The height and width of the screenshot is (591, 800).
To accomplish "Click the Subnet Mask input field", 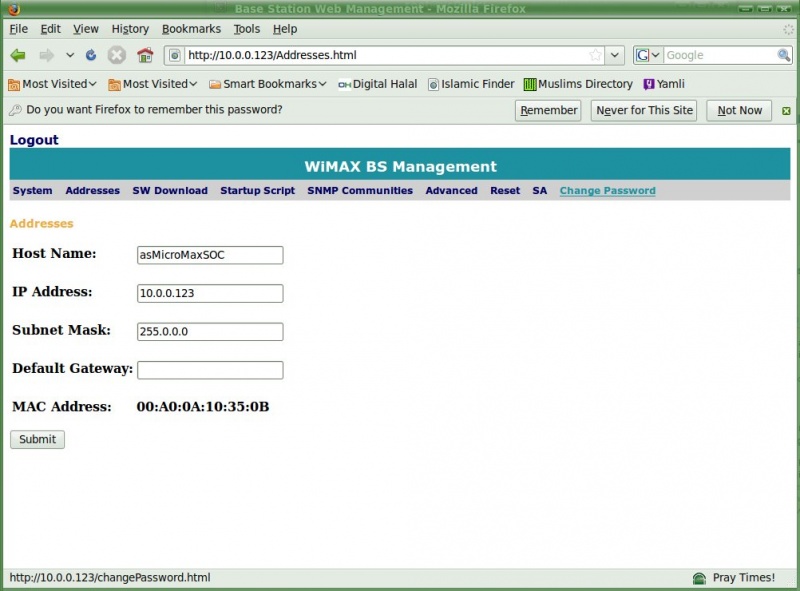I will 210,332.
